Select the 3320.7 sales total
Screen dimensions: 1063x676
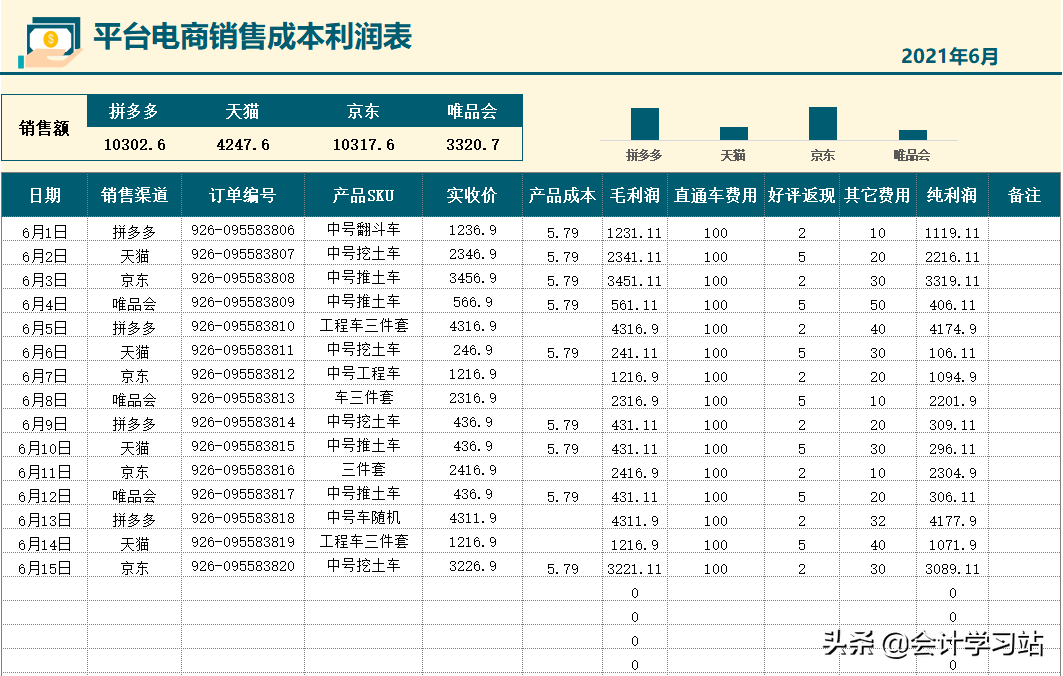pos(473,144)
